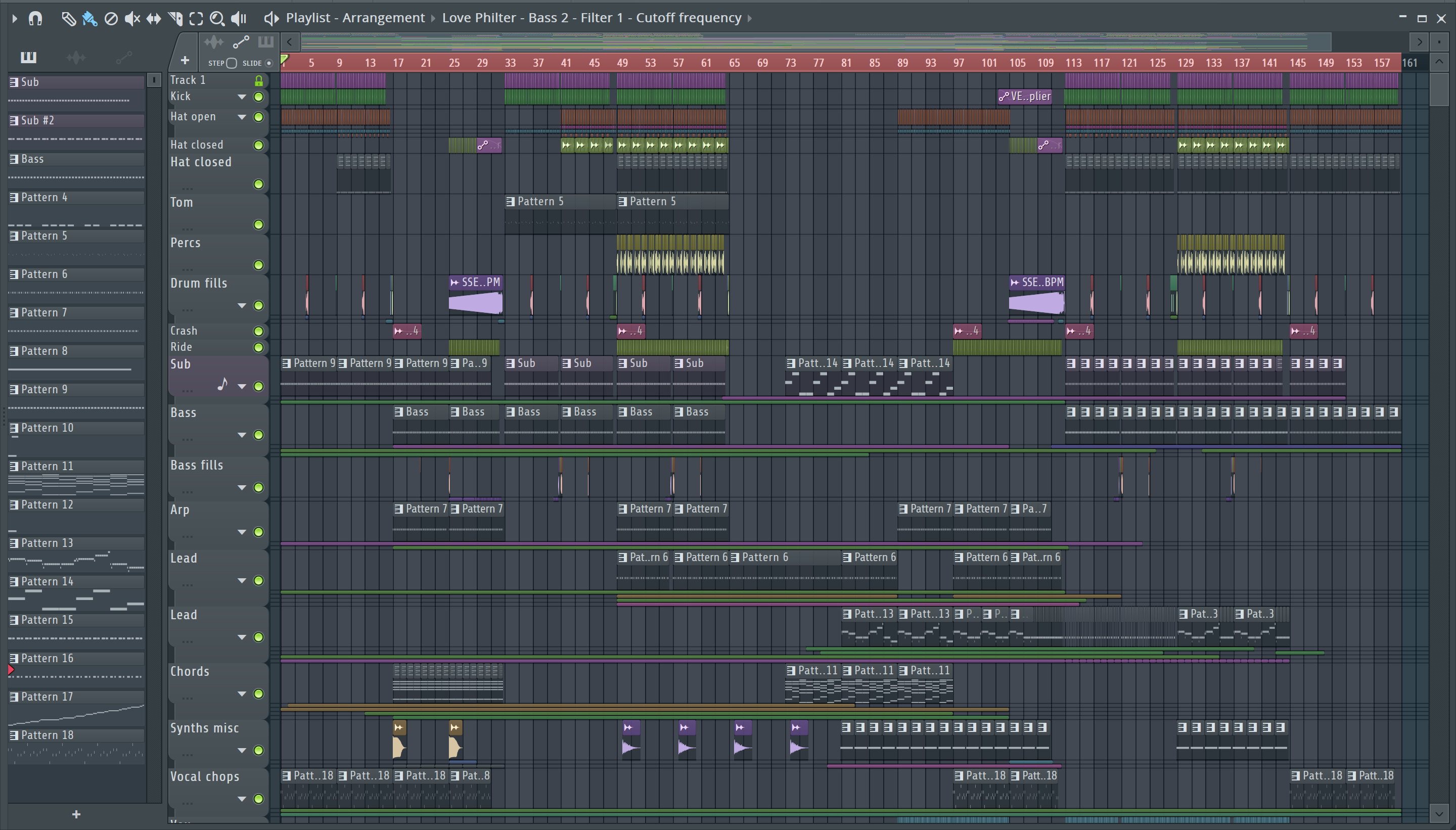Mute the Ride track
The height and width of the screenshot is (830, 1456).
(258, 347)
